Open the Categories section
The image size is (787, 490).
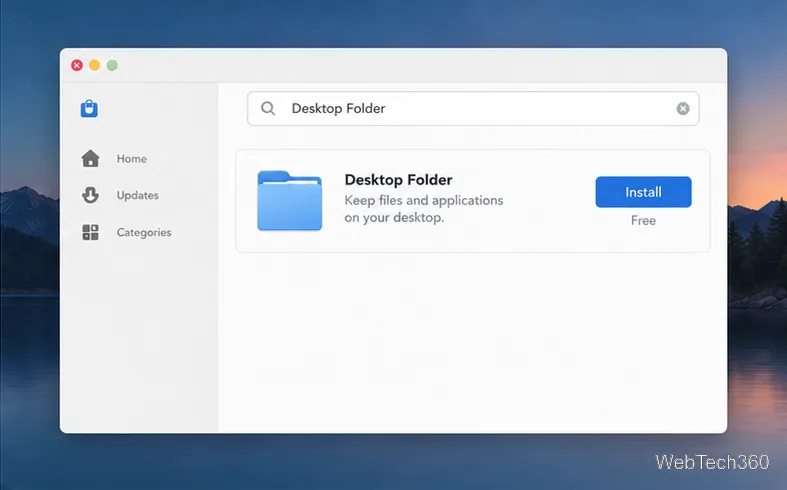click(x=144, y=232)
